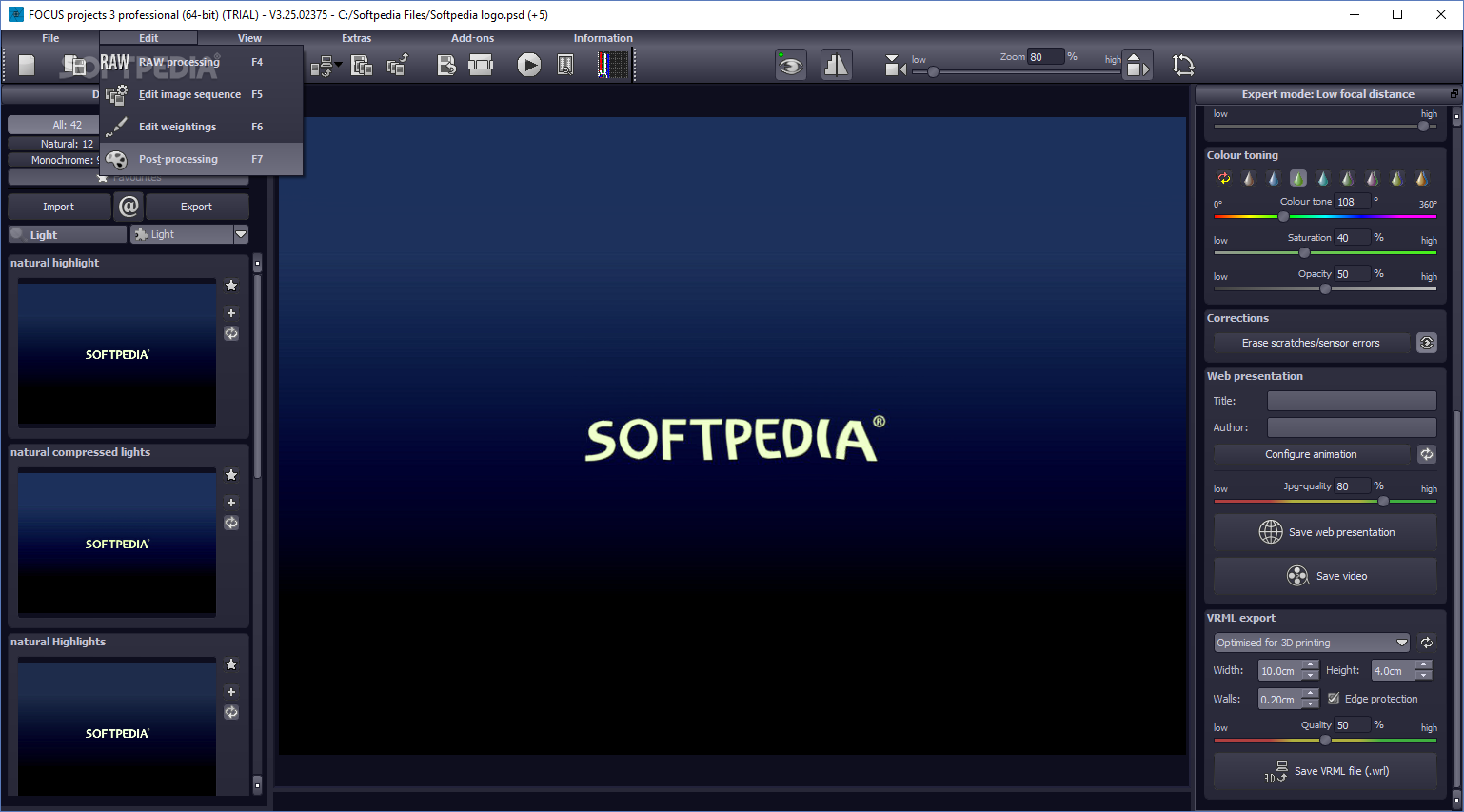Click icon next to Erase scratches button
Viewport: 1464px width, 812px height.
(x=1426, y=343)
